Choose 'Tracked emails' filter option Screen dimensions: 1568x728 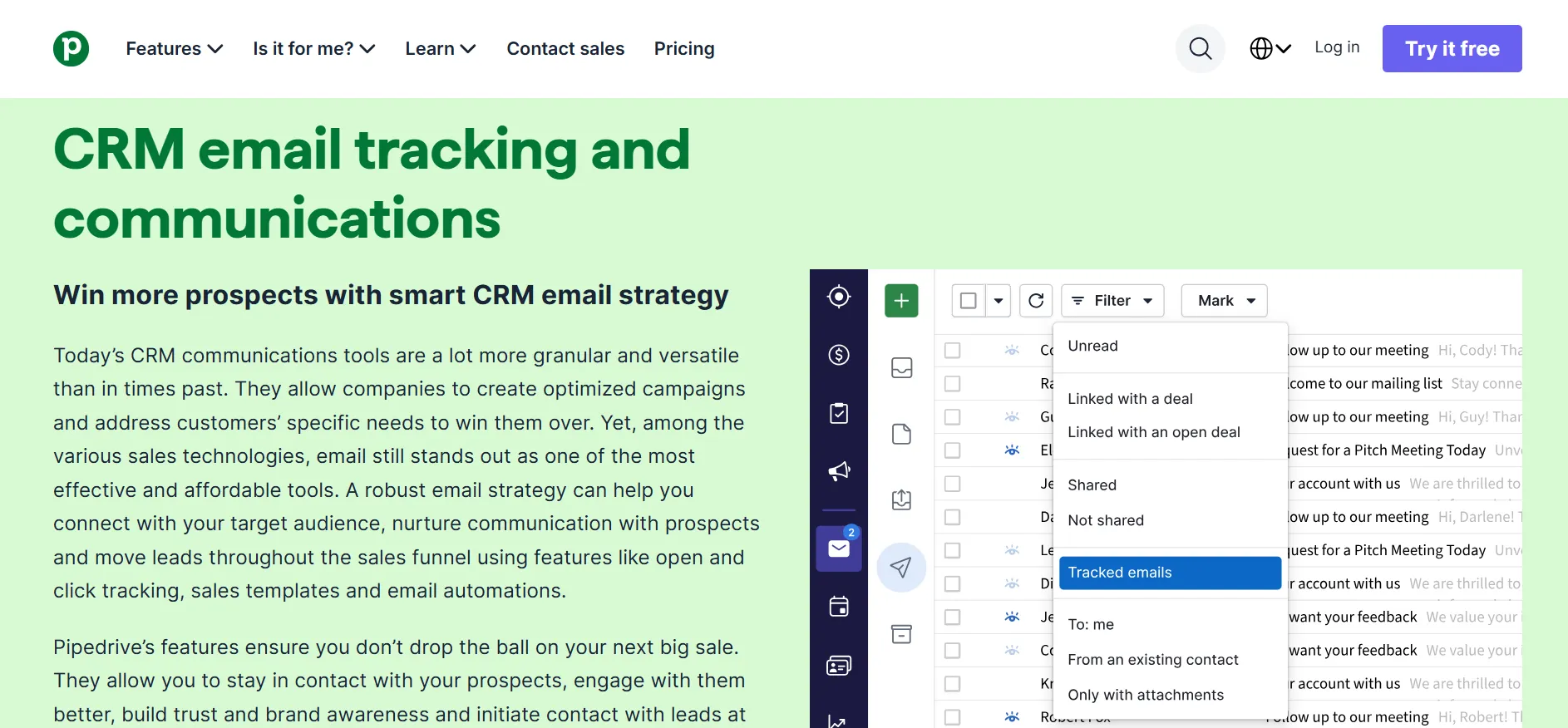1170,573
